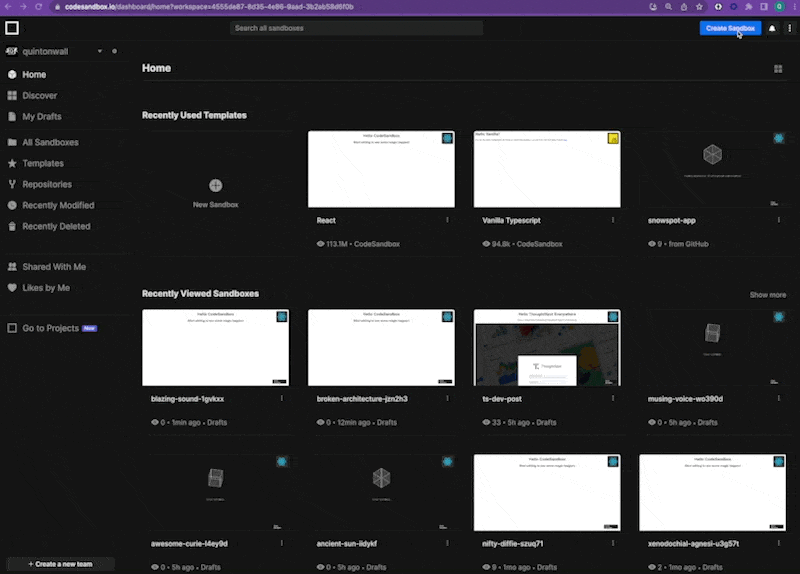Open the Vanilla Typescript template thumbnail
800x574 pixels.
547,169
